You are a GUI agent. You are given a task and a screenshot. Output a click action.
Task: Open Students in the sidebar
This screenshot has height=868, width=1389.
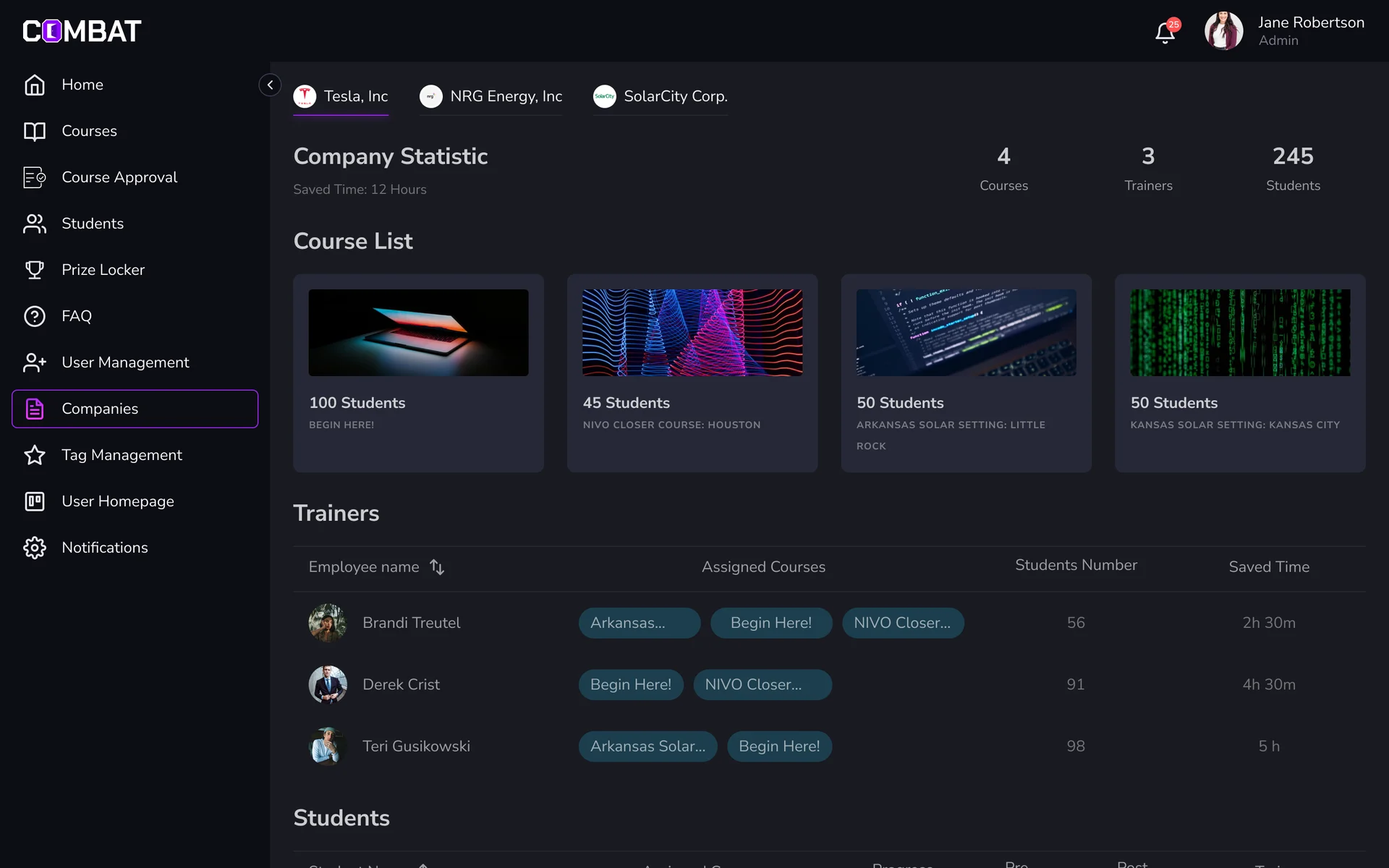pos(135,224)
